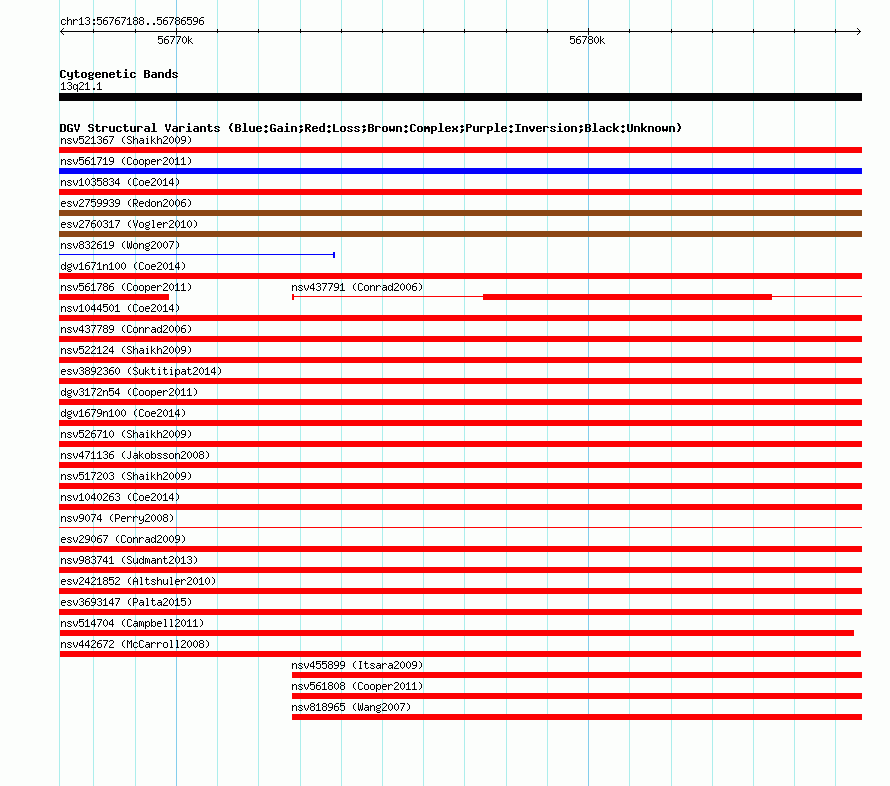Open variant nsv442672 (McCarroll2008) label
The height and width of the screenshot is (786, 890).
[x=135, y=644]
